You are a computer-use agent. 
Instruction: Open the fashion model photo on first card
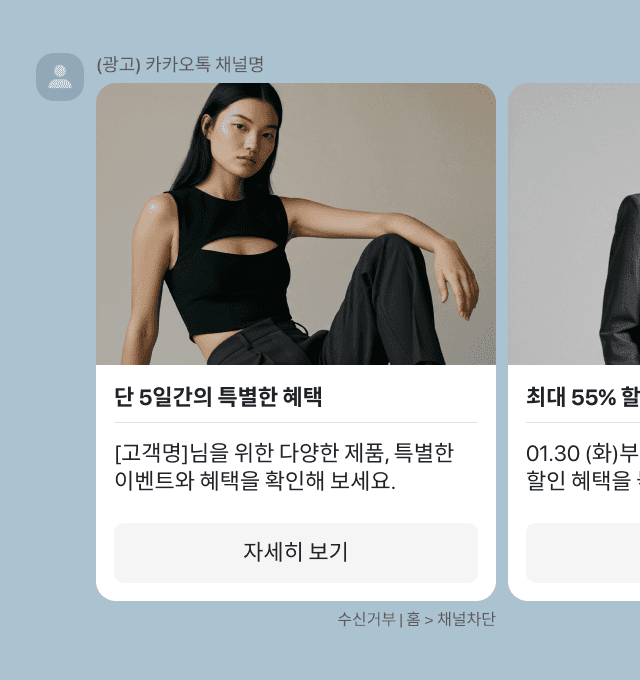(x=296, y=224)
